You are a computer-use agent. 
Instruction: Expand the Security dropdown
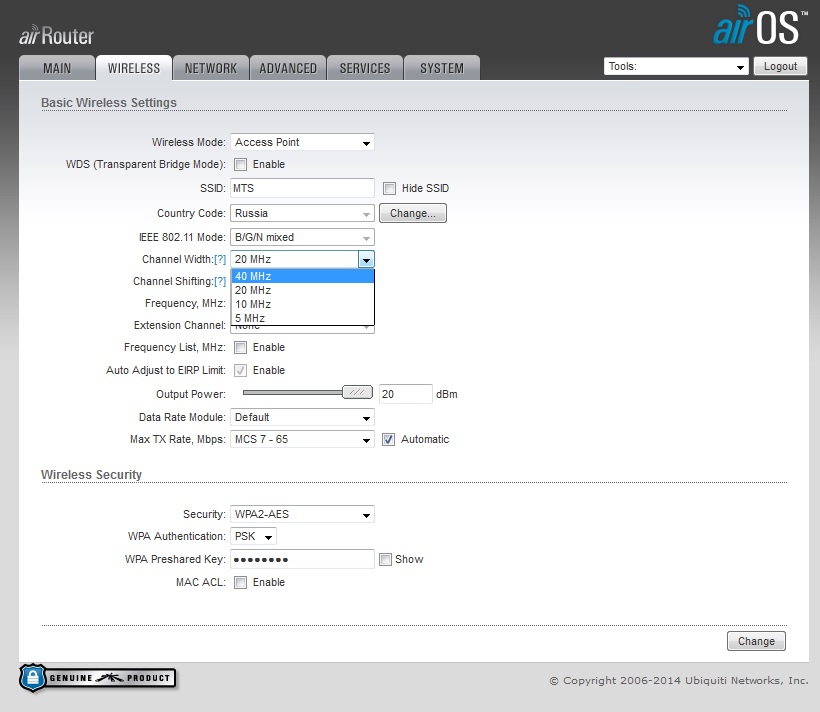tap(302, 514)
